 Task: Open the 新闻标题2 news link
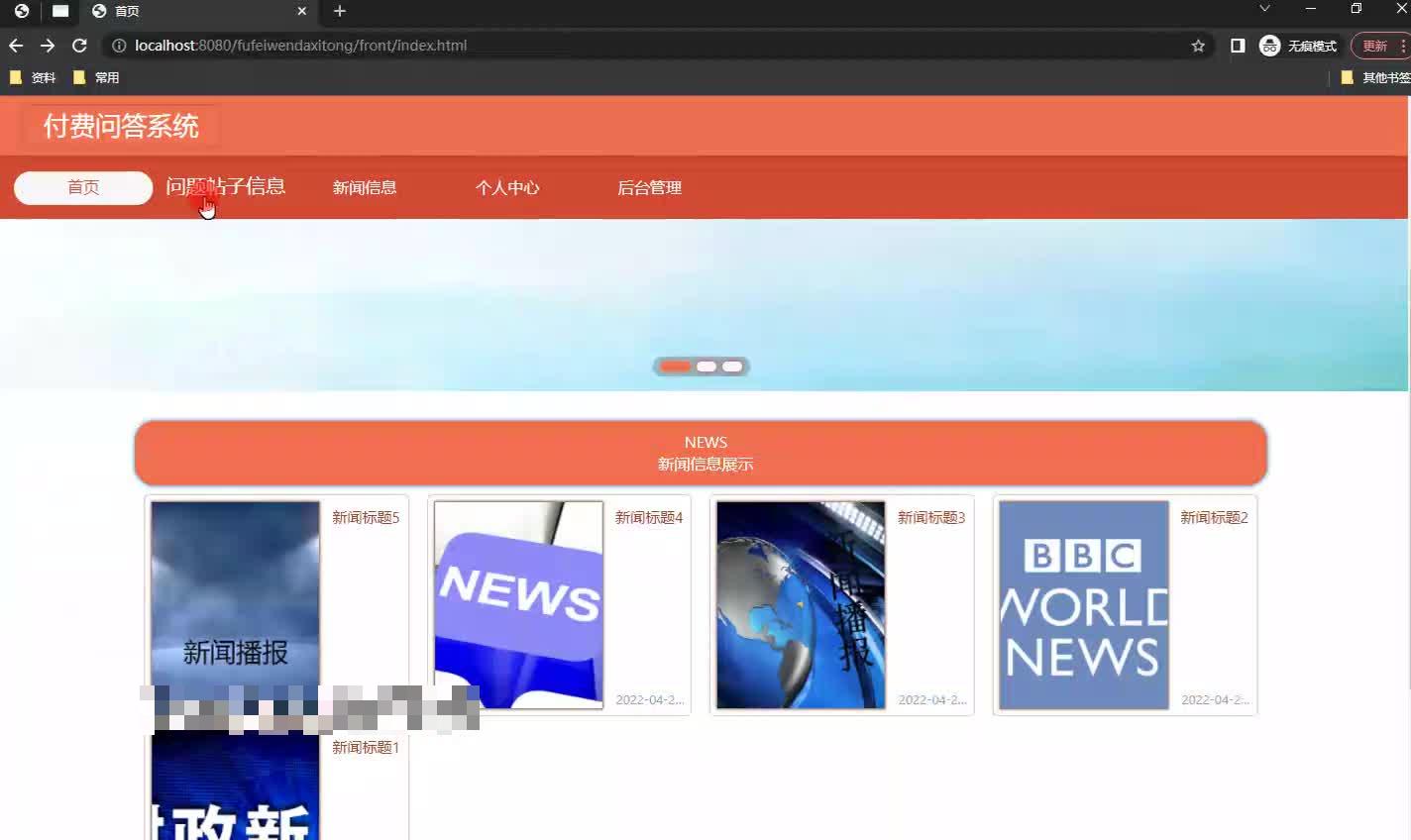1214,517
